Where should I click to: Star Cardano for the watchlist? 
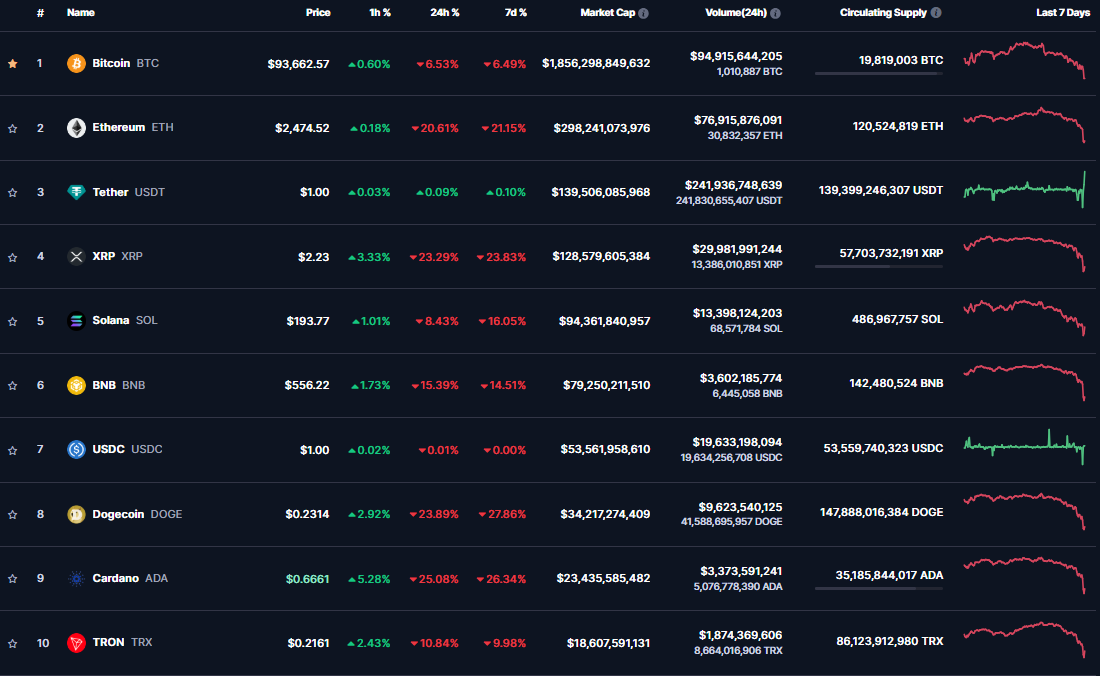[x=13, y=578]
